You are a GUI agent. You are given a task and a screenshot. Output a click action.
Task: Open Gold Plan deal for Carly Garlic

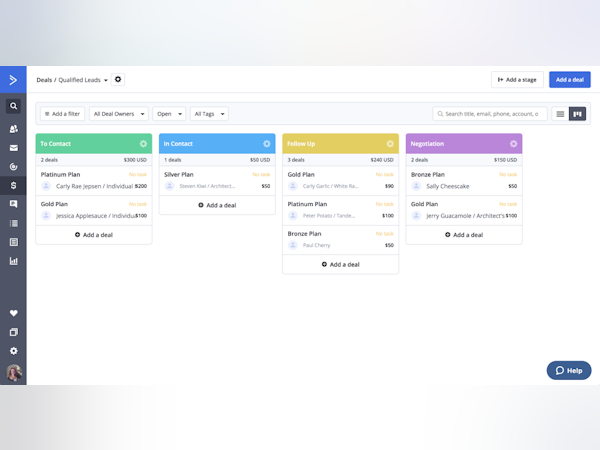[x=341, y=181]
